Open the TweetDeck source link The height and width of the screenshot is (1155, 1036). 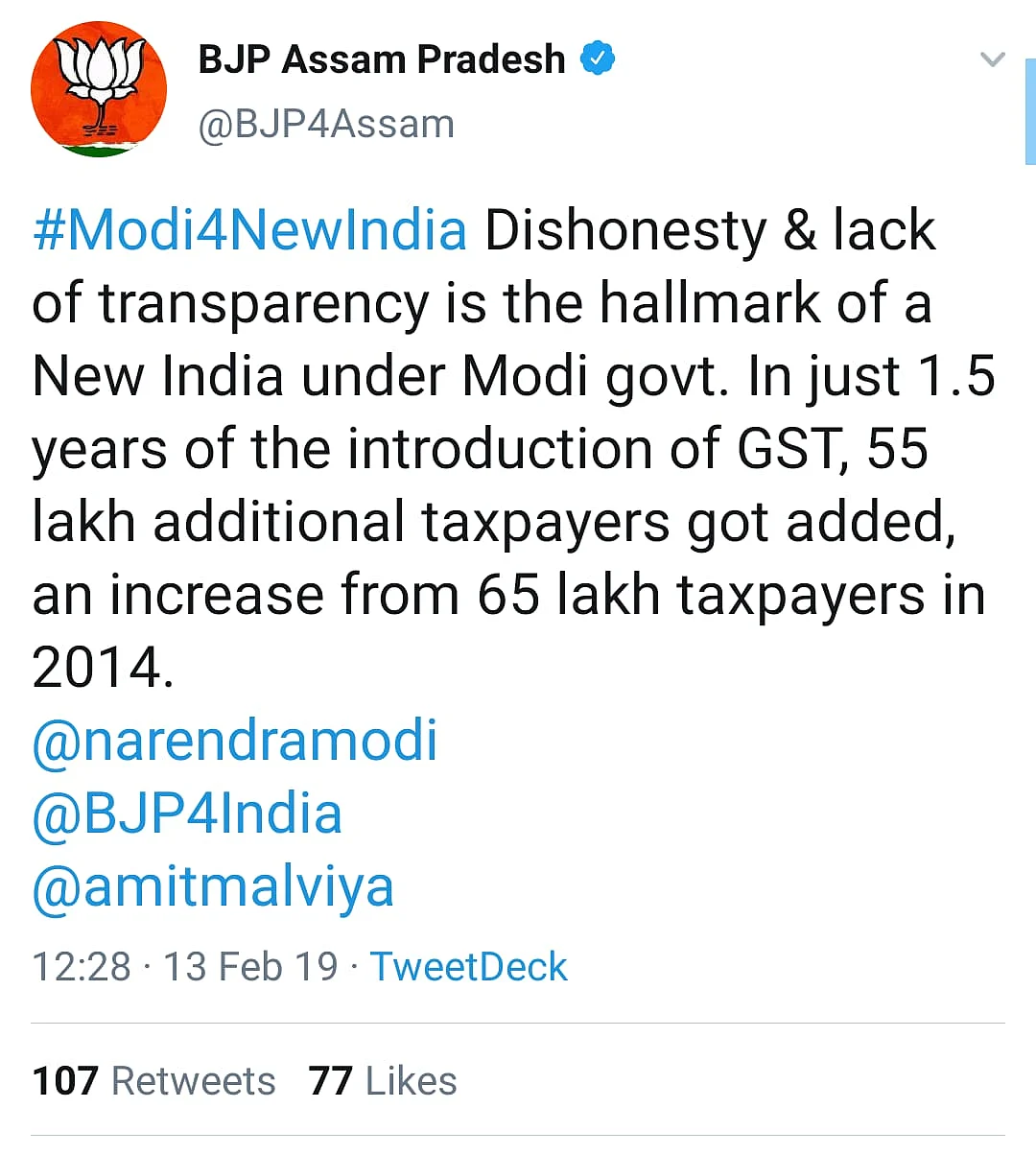pyautogui.click(x=469, y=966)
